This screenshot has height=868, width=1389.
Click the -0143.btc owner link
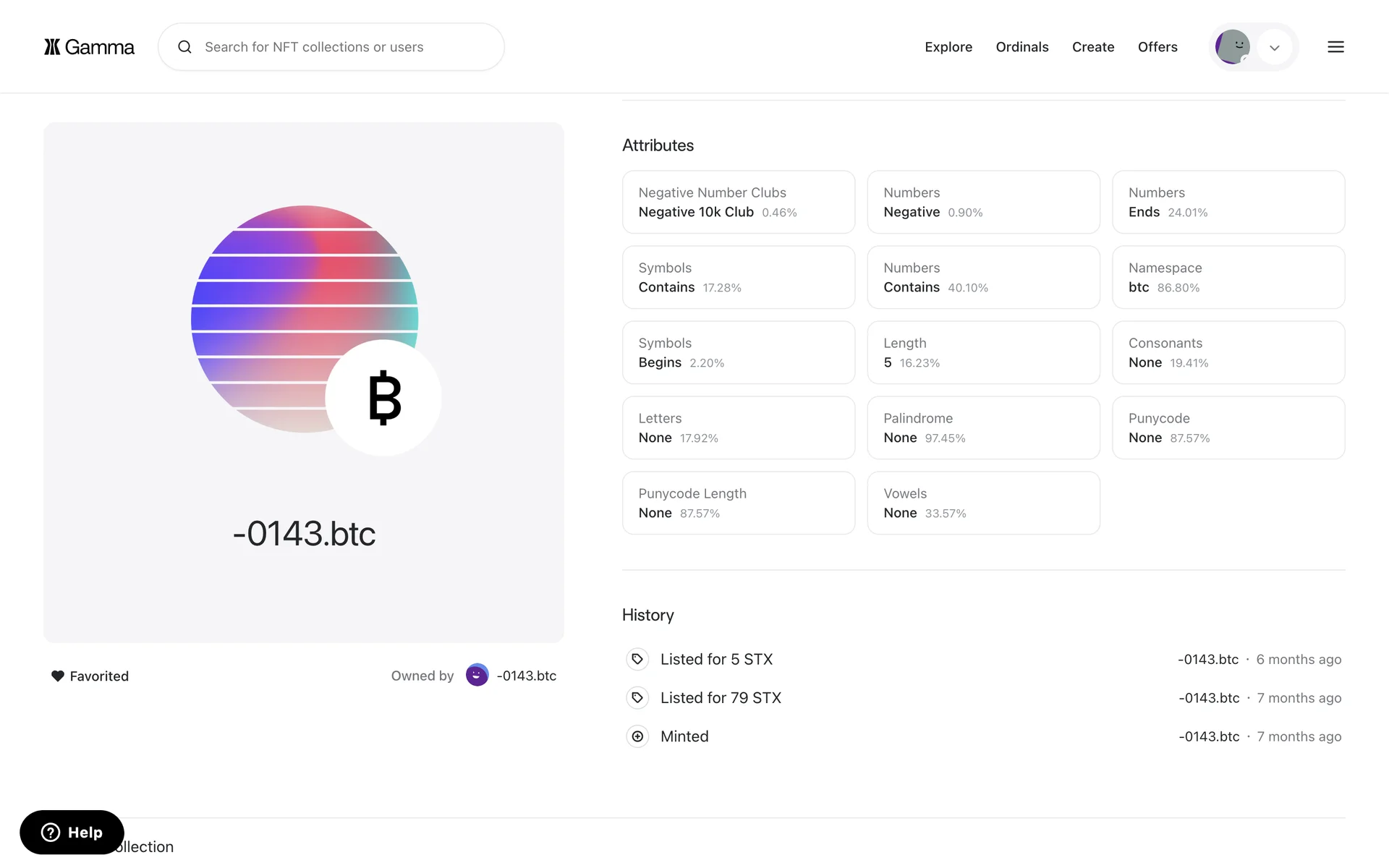click(526, 676)
